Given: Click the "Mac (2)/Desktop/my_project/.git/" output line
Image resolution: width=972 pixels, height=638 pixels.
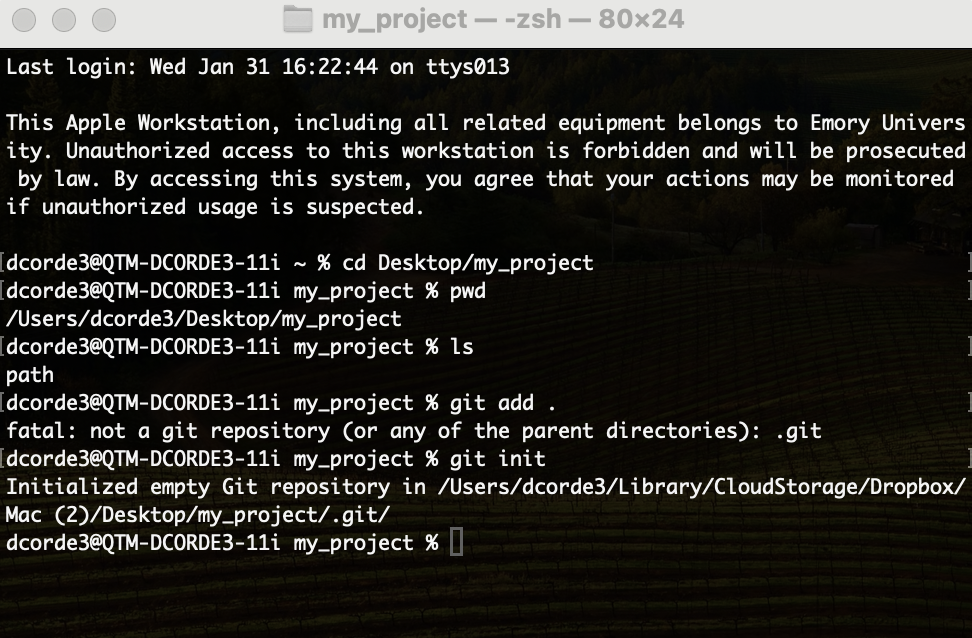Looking at the screenshot, I should [198, 515].
